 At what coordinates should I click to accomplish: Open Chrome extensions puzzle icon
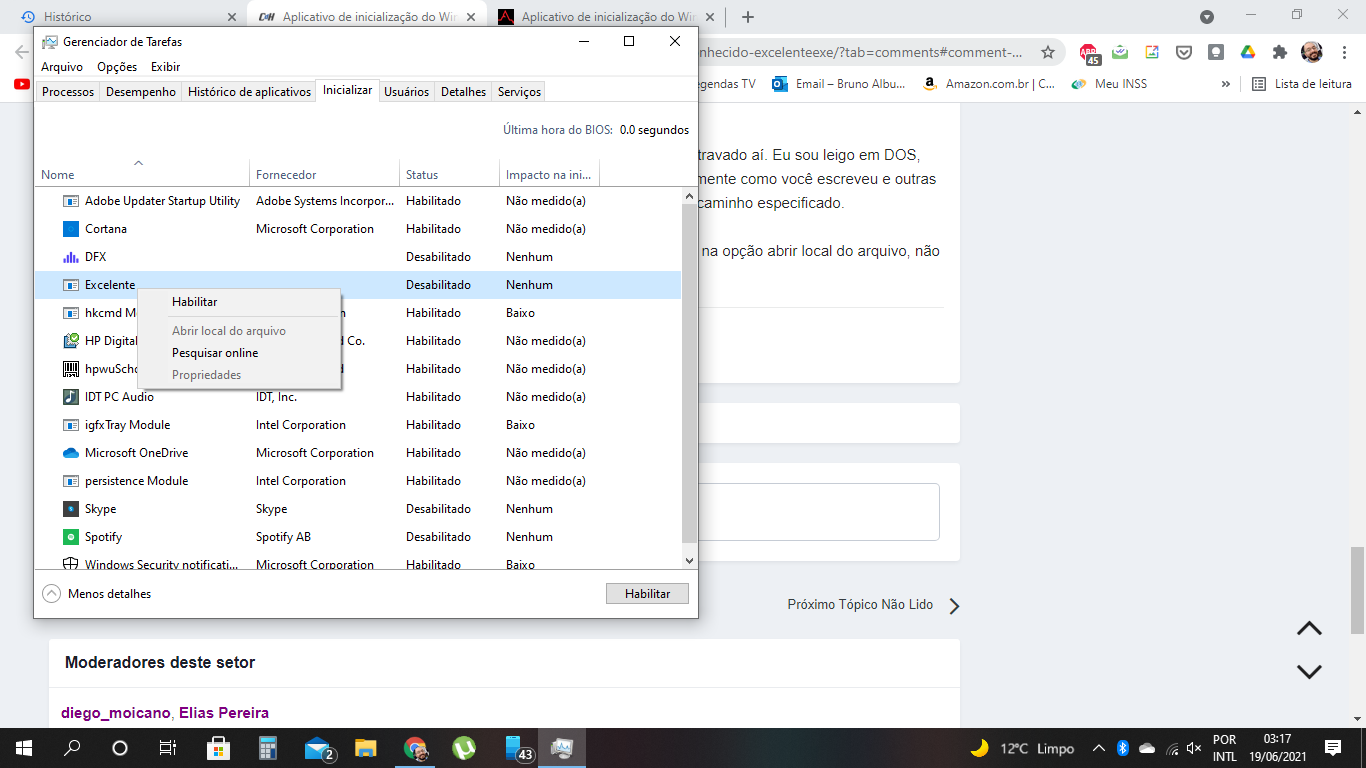coord(1280,52)
